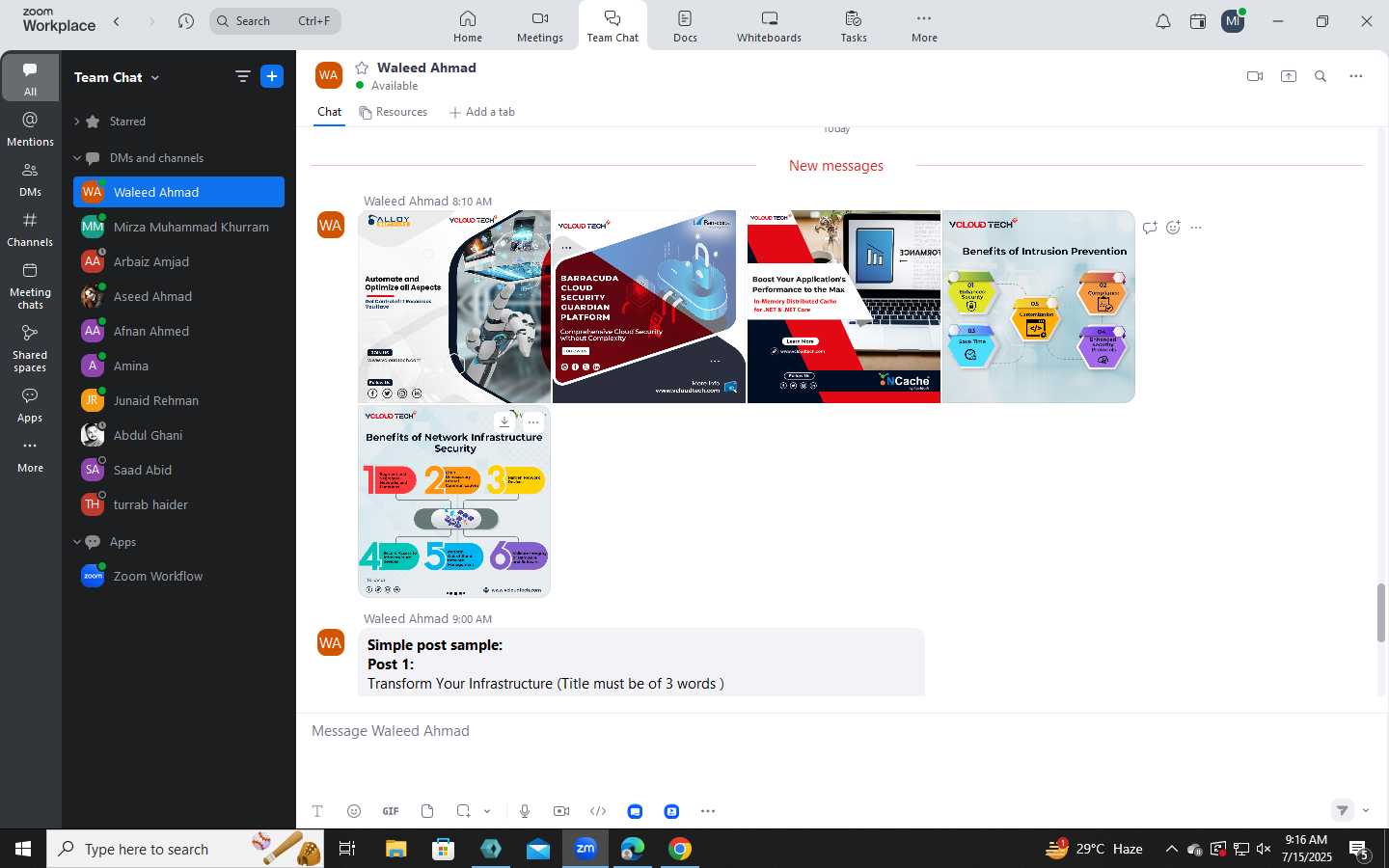The height and width of the screenshot is (868, 1389).
Task: Download the Network Infrastructure Security image
Action: pos(504,421)
